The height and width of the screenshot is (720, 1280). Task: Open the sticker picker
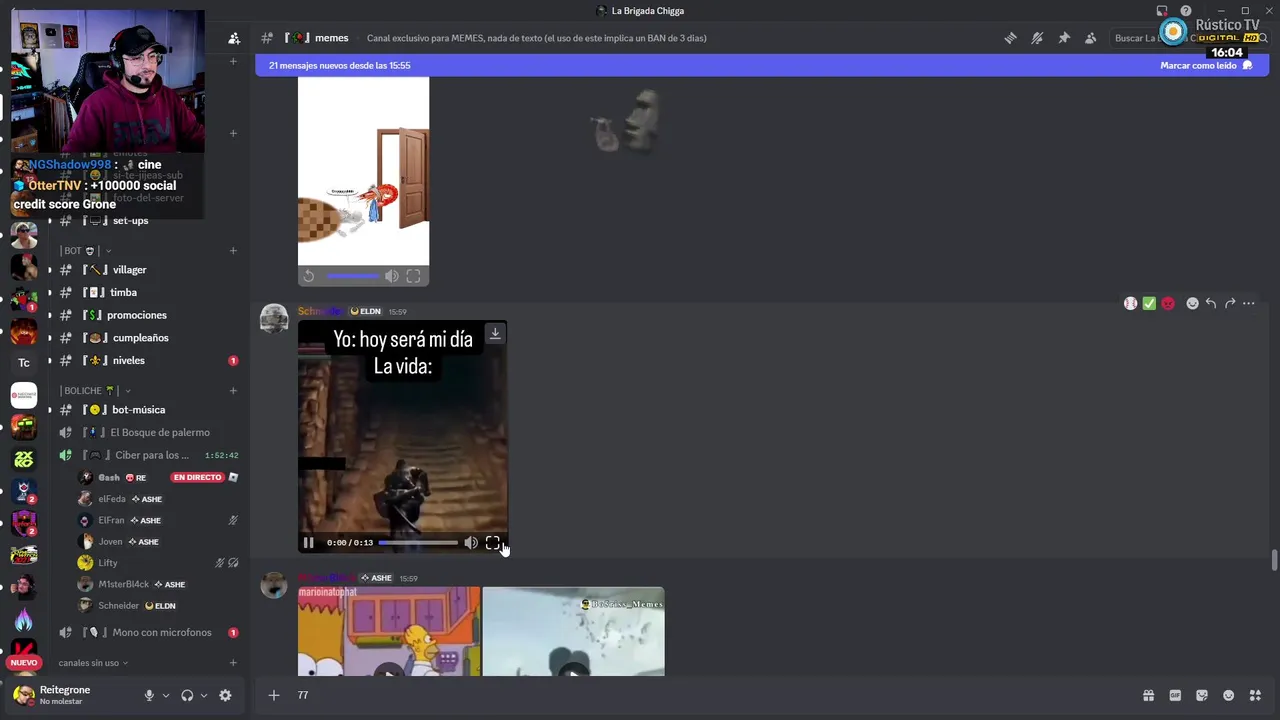(x=1202, y=695)
